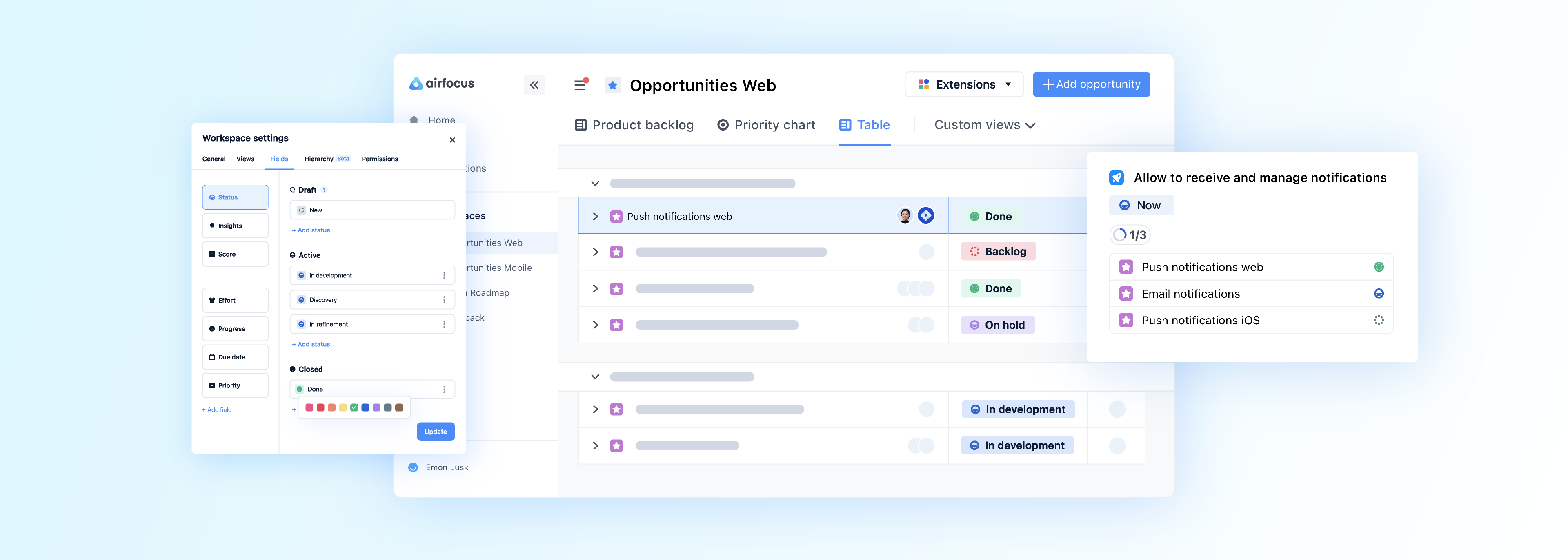Open the Extensions dropdown
This screenshot has width=1568, height=560.
pyautogui.click(x=963, y=84)
